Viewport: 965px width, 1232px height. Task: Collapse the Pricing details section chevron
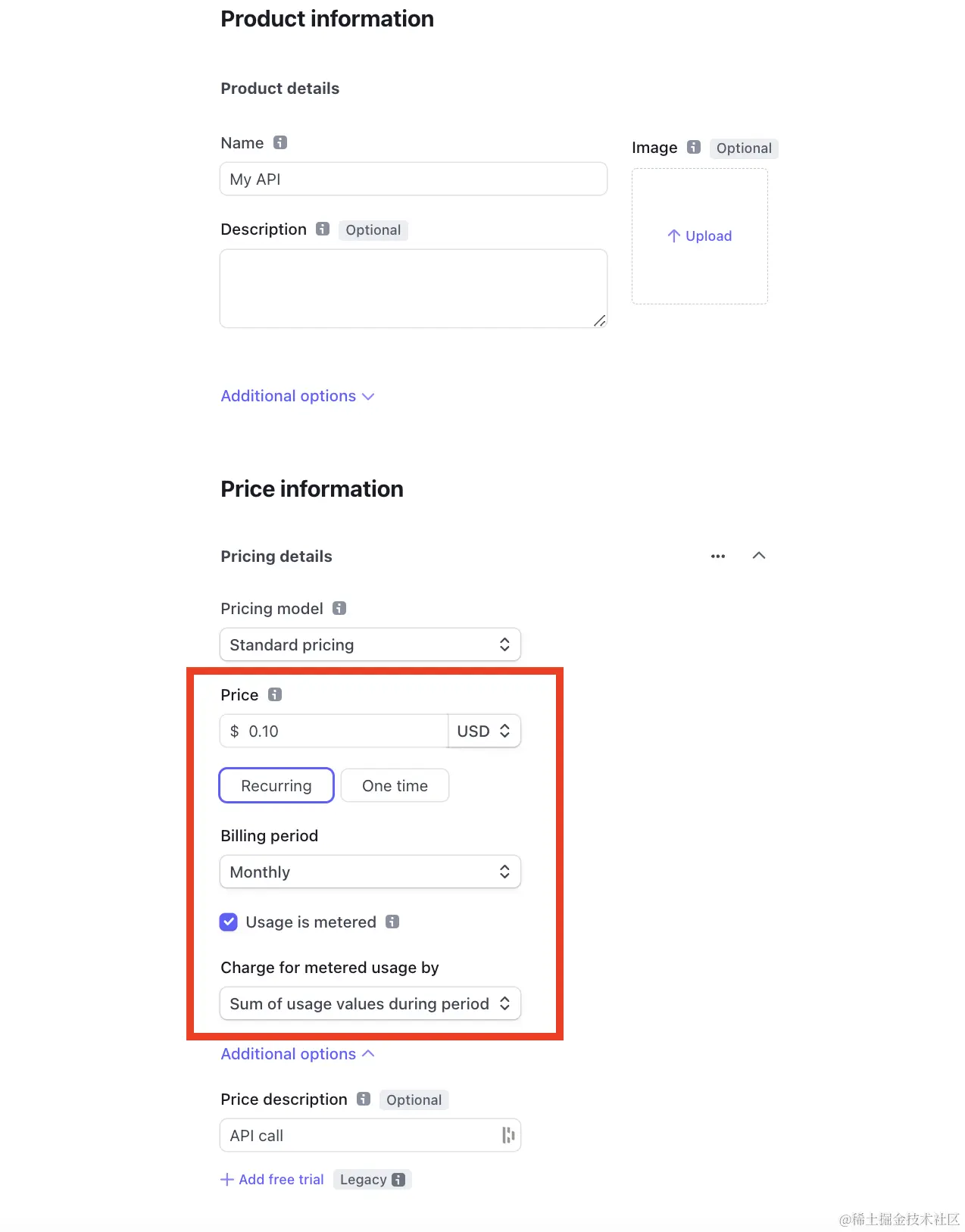(x=759, y=556)
